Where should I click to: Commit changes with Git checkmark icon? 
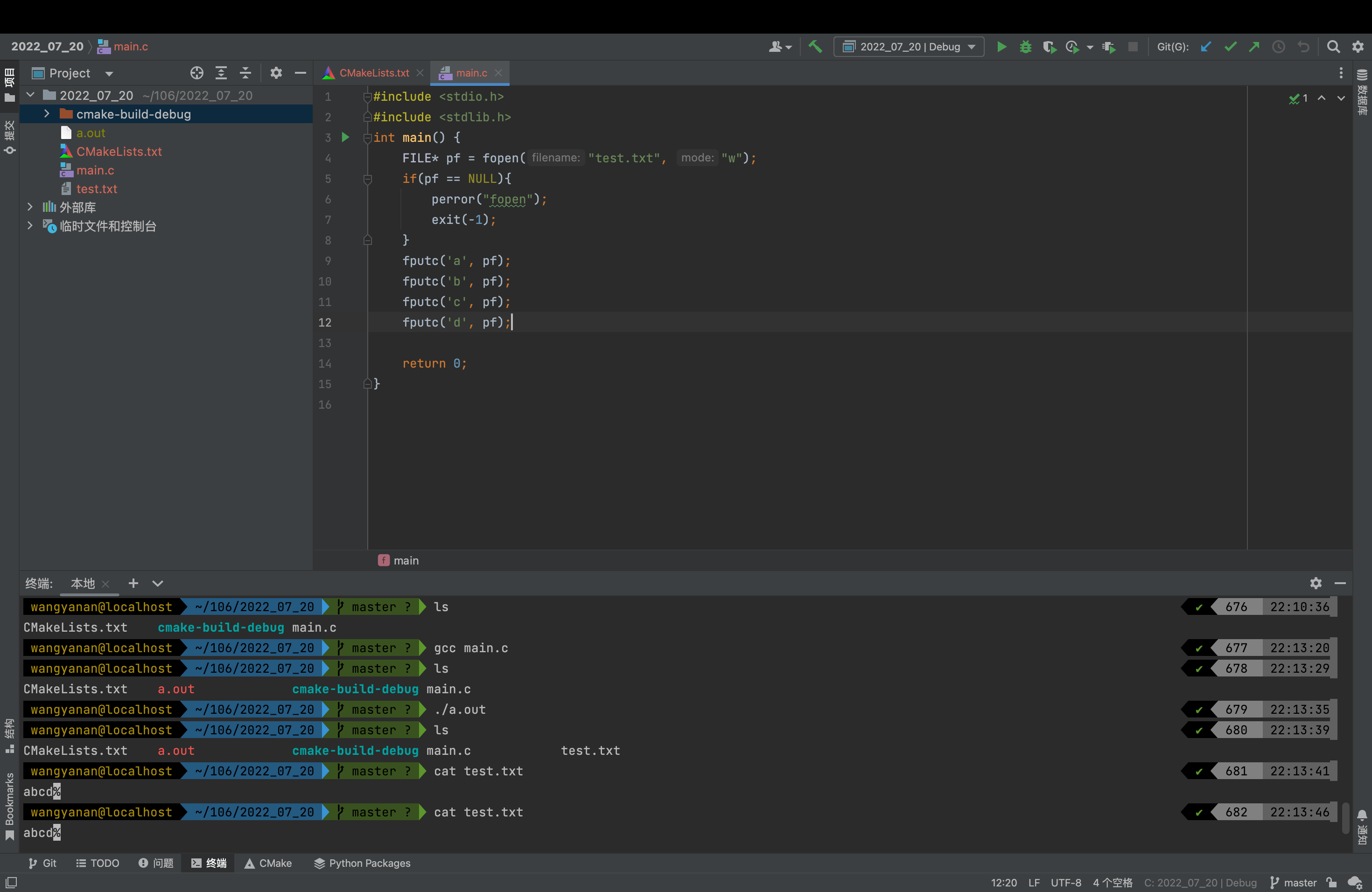1230,47
